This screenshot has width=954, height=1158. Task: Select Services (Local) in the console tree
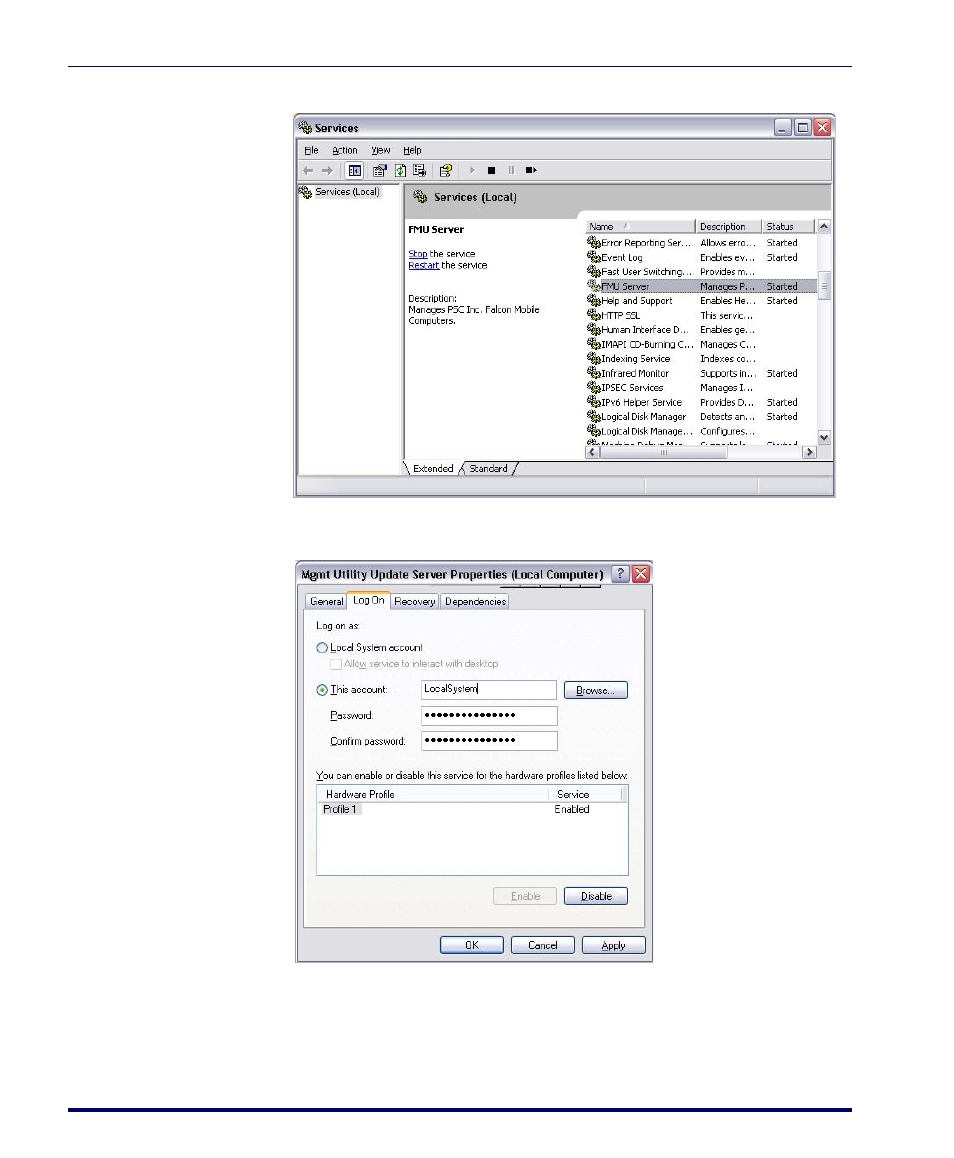click(x=347, y=192)
